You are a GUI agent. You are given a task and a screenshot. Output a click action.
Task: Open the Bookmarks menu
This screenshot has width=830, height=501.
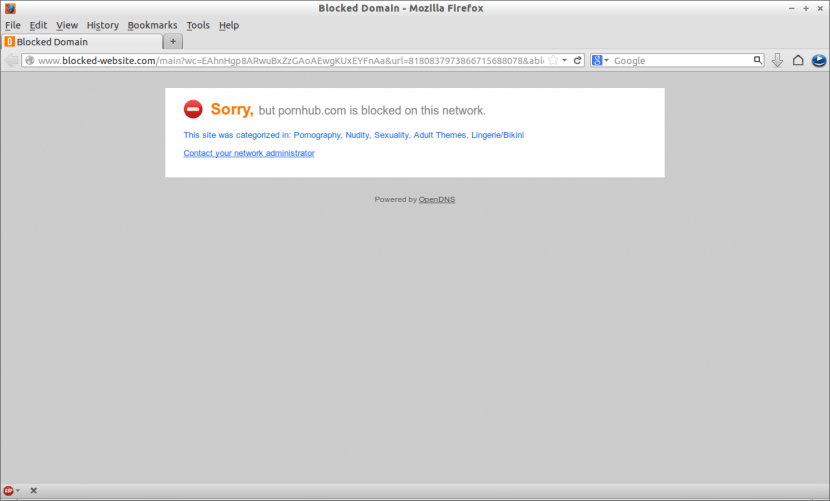[152, 25]
